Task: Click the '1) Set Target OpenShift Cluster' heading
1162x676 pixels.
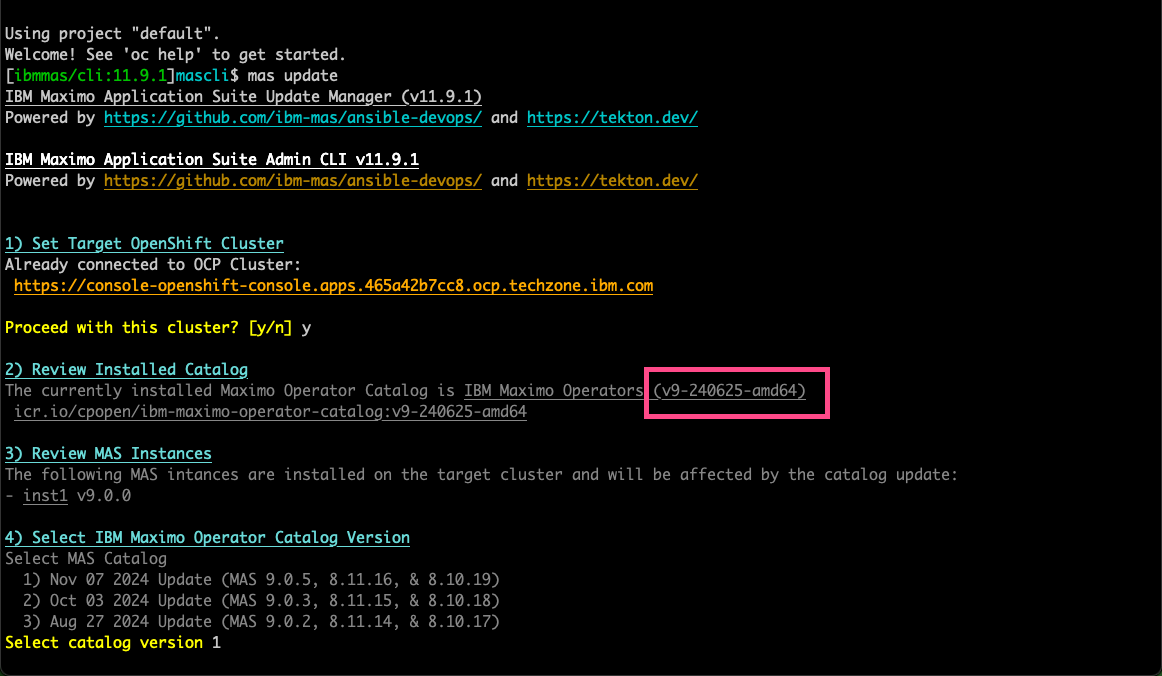Action: pyautogui.click(x=145, y=244)
